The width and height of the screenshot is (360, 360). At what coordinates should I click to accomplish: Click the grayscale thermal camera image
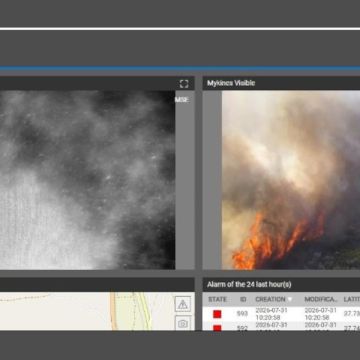point(87,180)
